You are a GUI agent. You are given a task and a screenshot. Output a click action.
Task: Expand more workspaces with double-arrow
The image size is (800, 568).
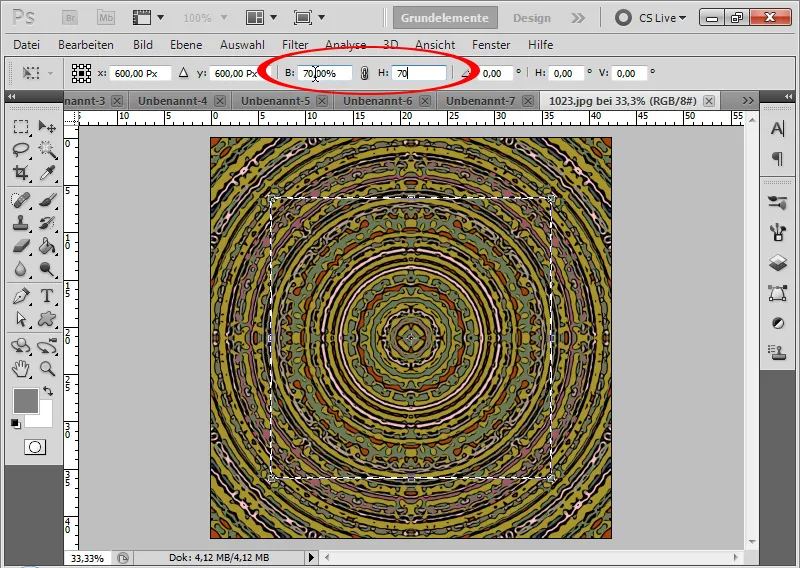tap(578, 18)
